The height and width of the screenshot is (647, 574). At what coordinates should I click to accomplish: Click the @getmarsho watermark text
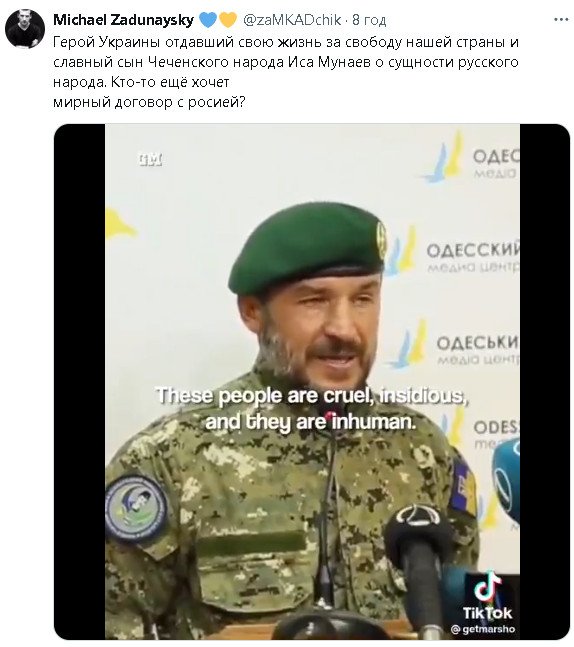pos(483,629)
